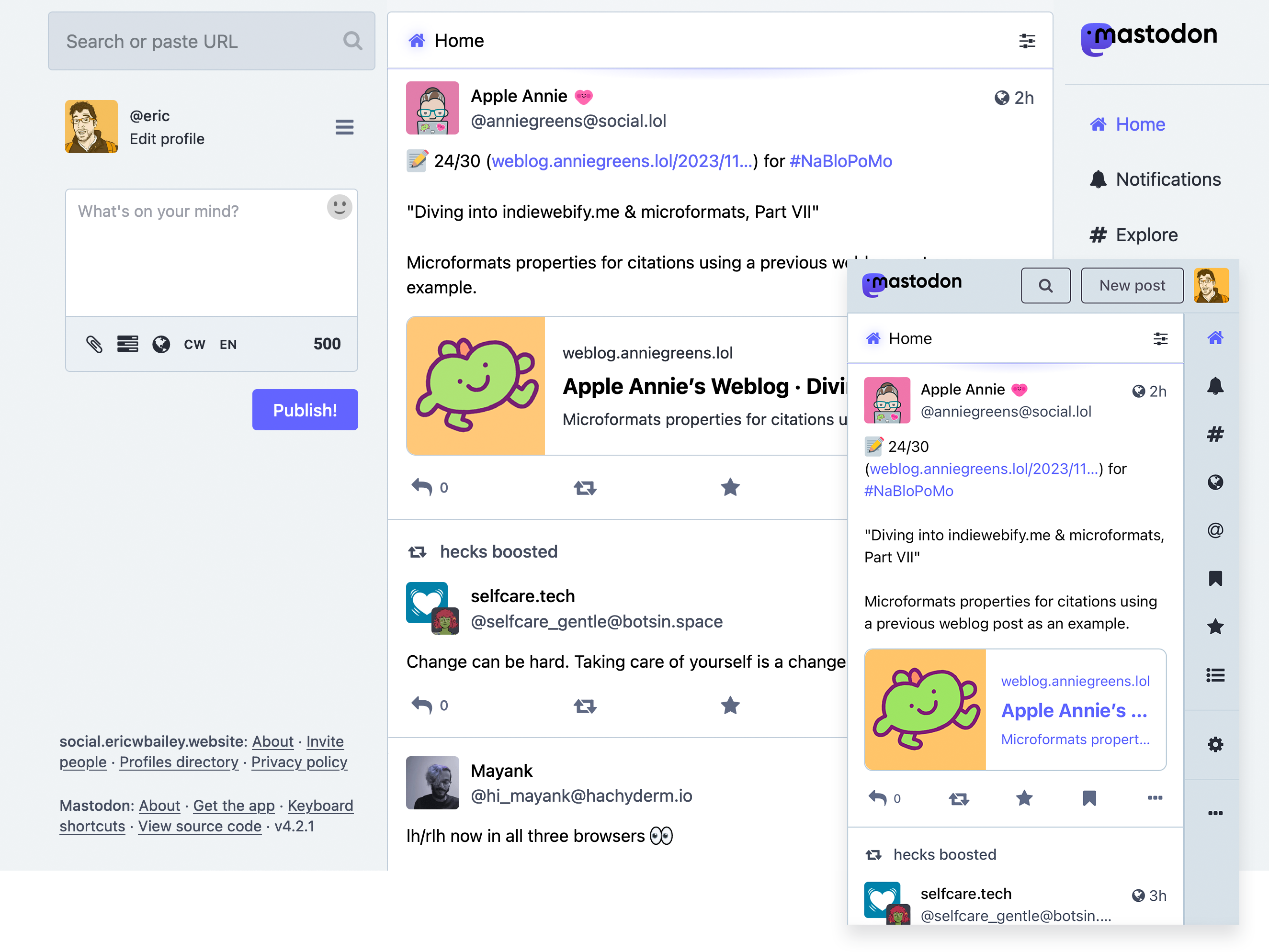Bookmark Apple Annie's post in small window
This screenshot has height=952, width=1269.
[x=1089, y=798]
